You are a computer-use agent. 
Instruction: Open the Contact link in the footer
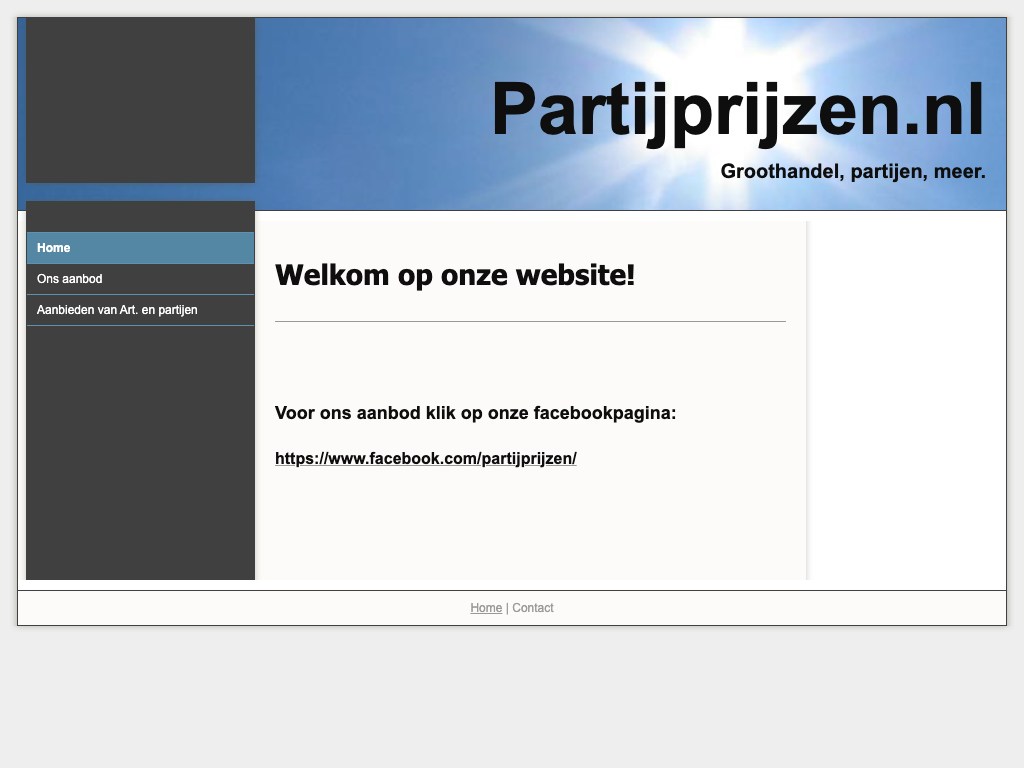[x=533, y=608]
